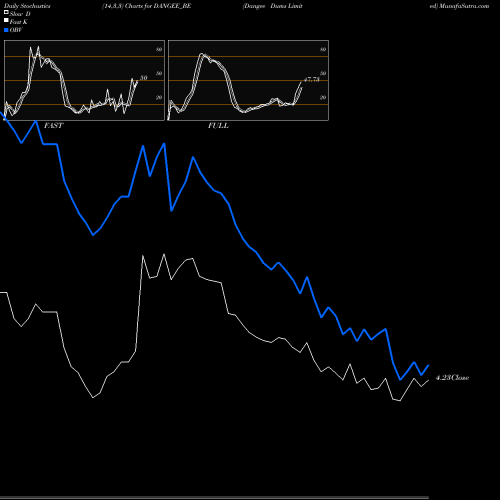The image size is (500, 500).
Task: Click the 80 axis label in the FAST chart
Action: tap(159, 49)
